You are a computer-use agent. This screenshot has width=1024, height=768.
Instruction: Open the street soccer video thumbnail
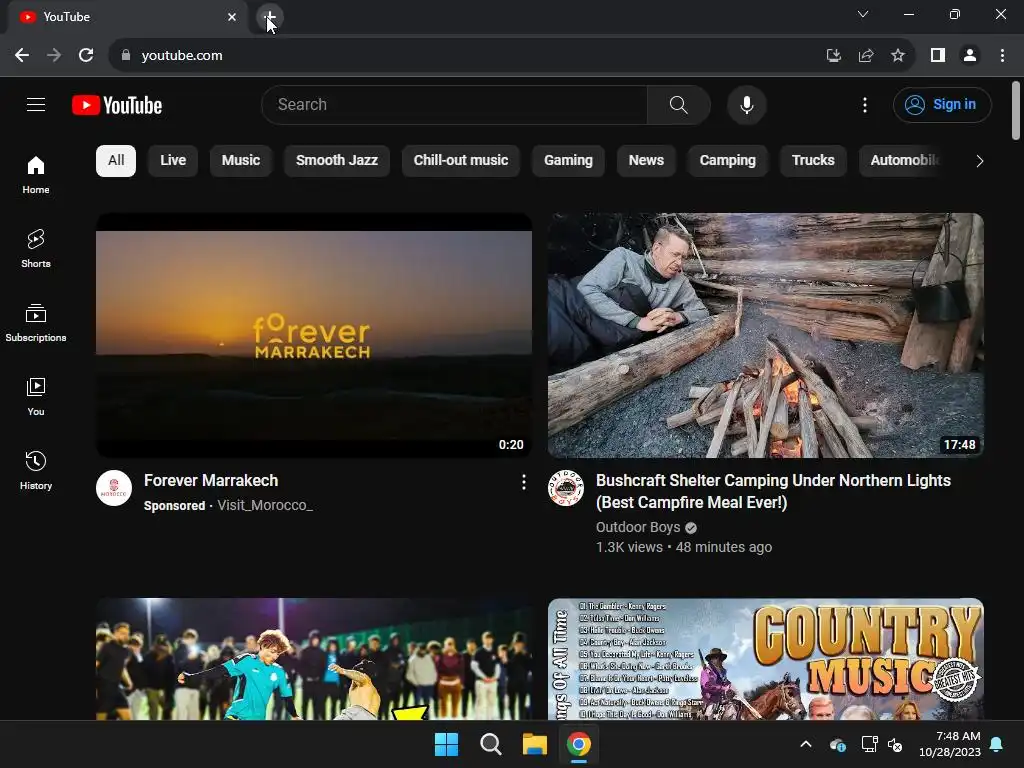314,659
